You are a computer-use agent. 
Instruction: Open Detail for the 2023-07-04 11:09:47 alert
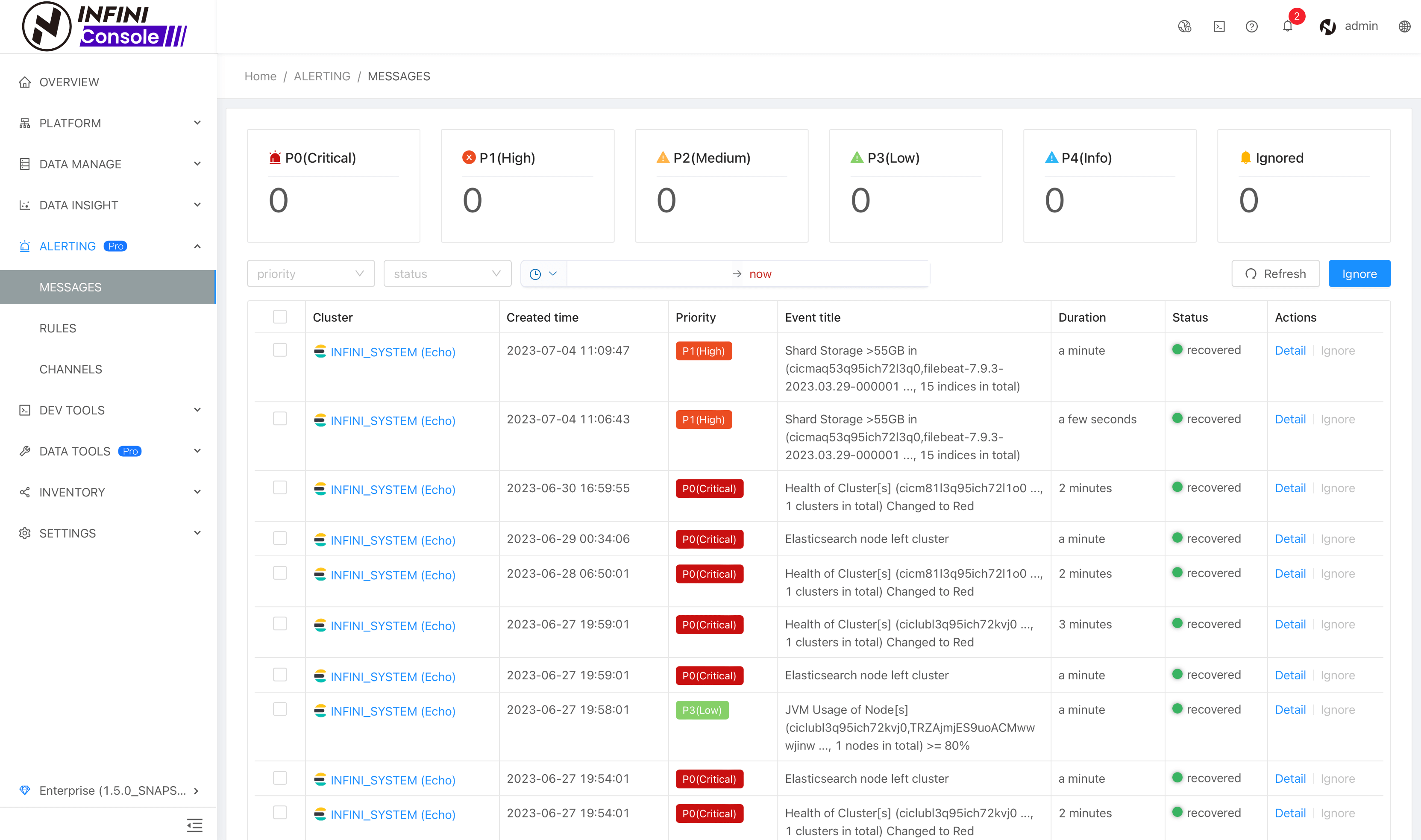(x=1290, y=350)
